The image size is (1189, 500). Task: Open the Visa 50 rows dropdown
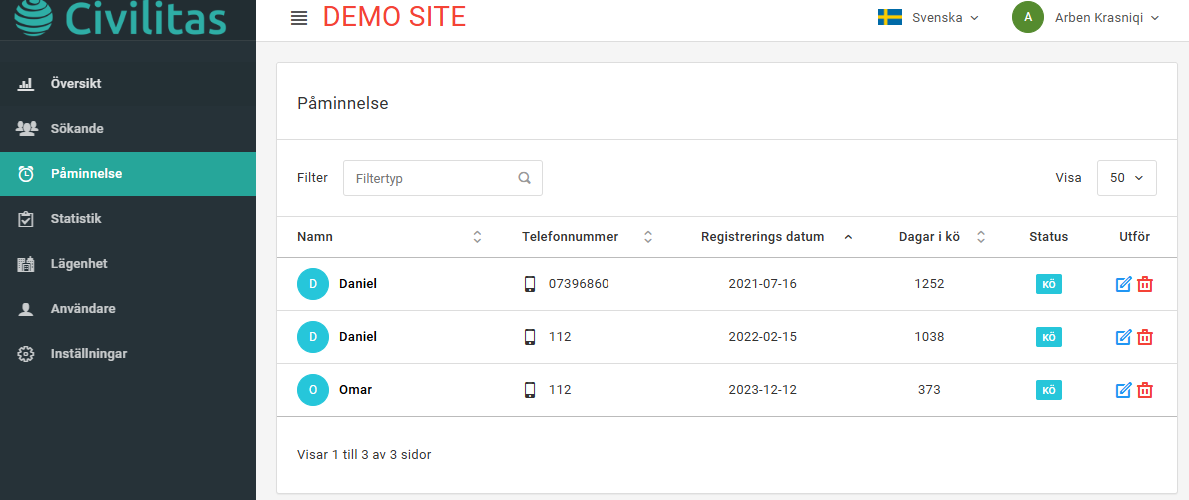[1126, 178]
